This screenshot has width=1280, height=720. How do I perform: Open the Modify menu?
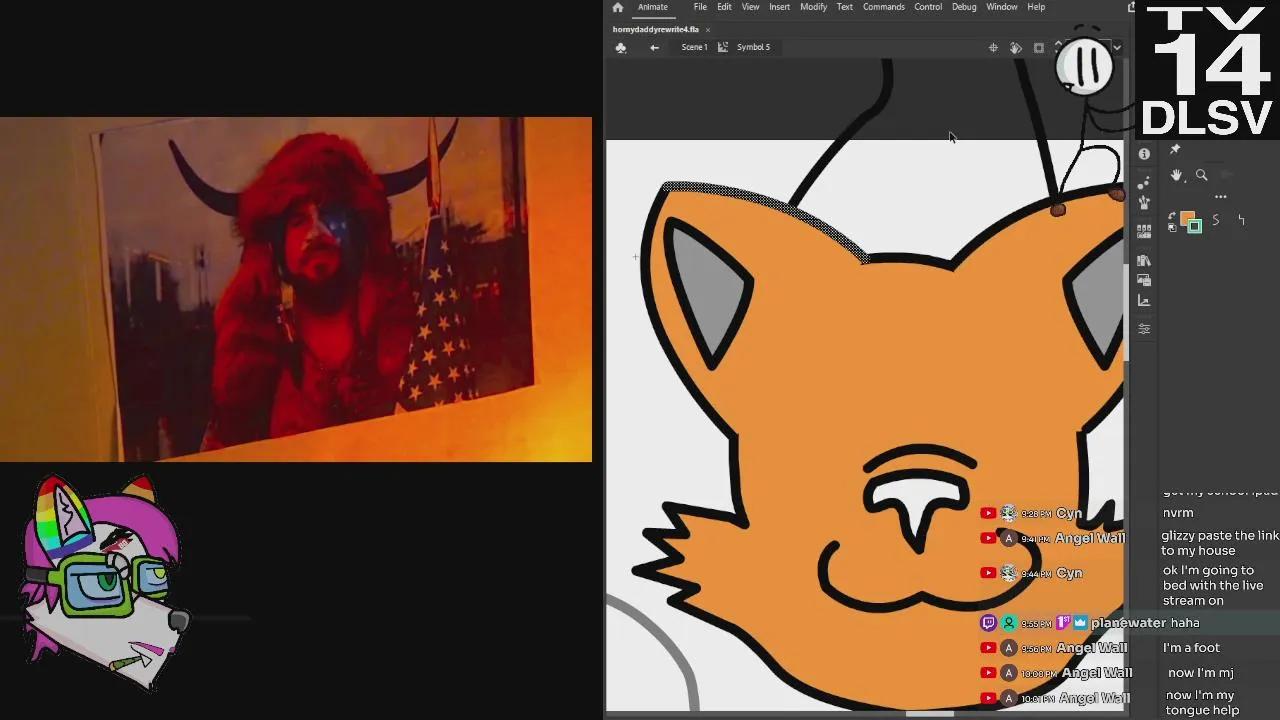[x=813, y=7]
